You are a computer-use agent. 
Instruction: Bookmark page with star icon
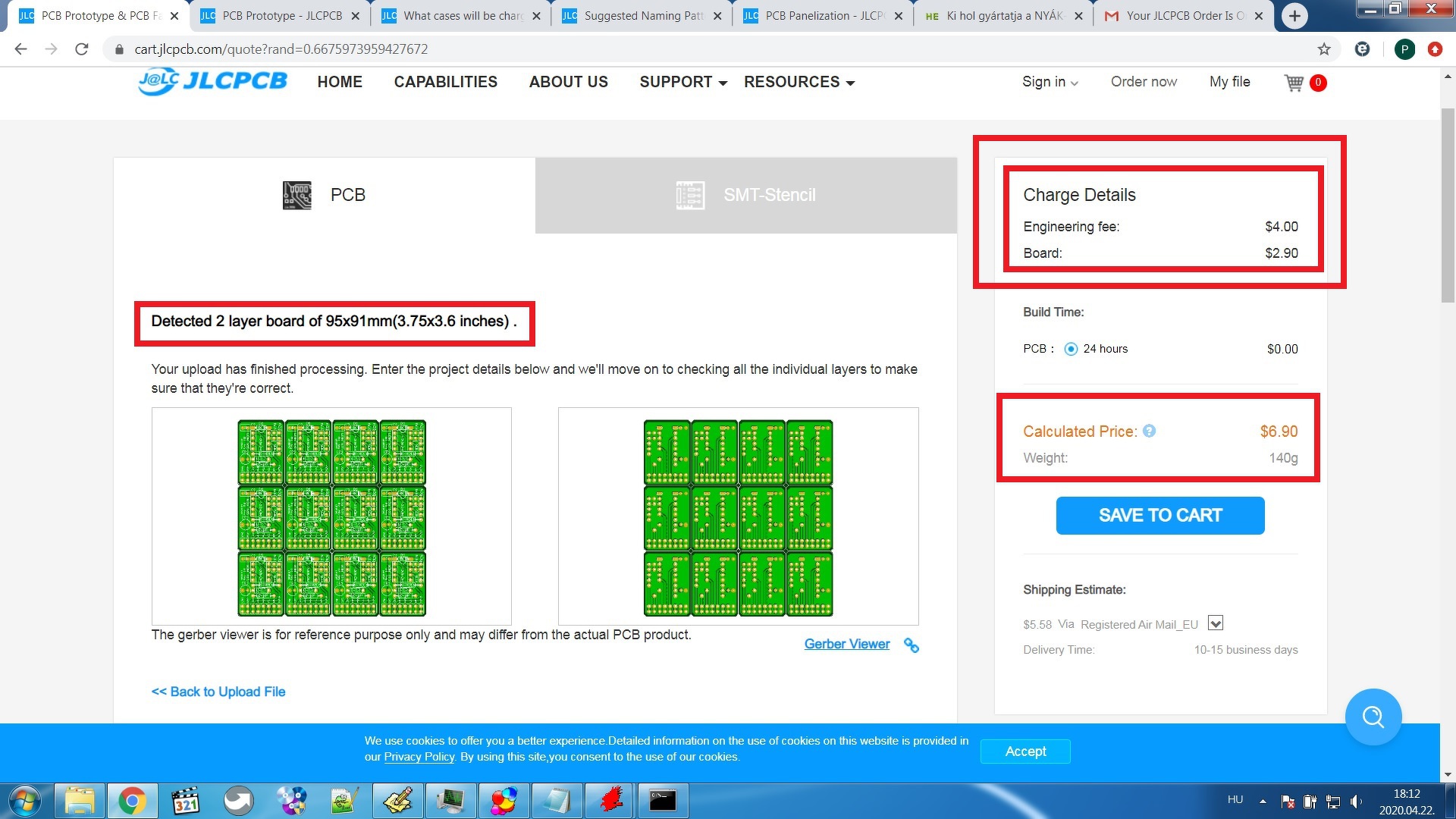1324,49
